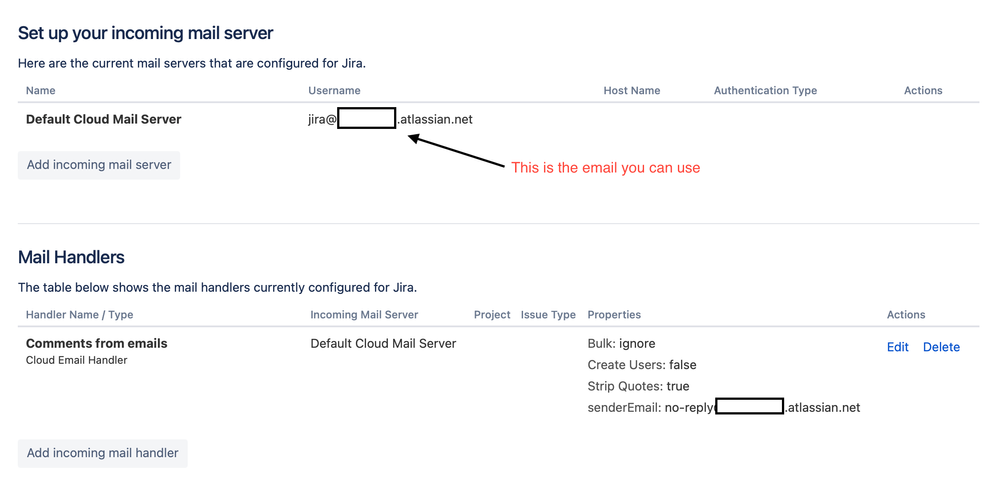
Task: Click the Handler Name / Type column header
Action: tap(80, 315)
